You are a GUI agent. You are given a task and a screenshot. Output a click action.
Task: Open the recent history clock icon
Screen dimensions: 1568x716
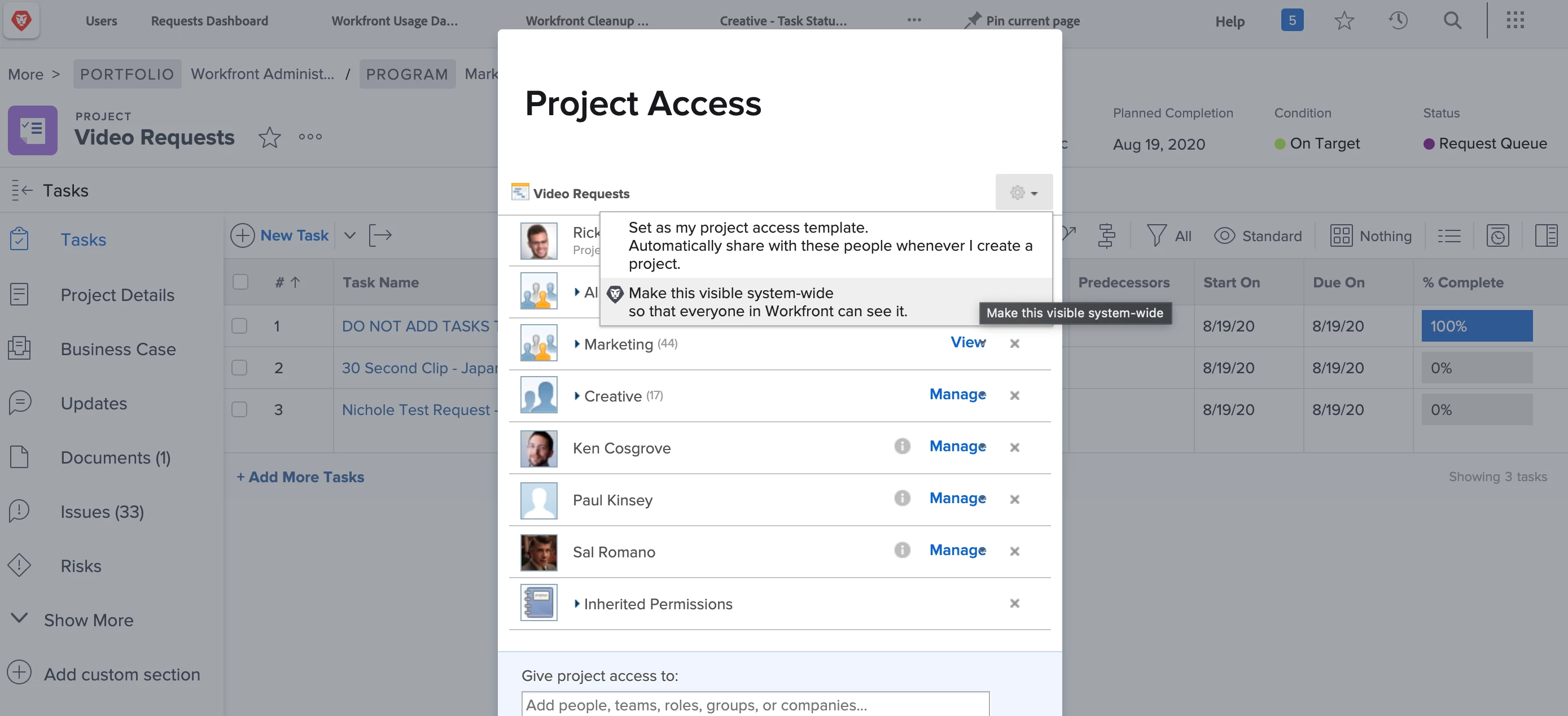[1398, 21]
